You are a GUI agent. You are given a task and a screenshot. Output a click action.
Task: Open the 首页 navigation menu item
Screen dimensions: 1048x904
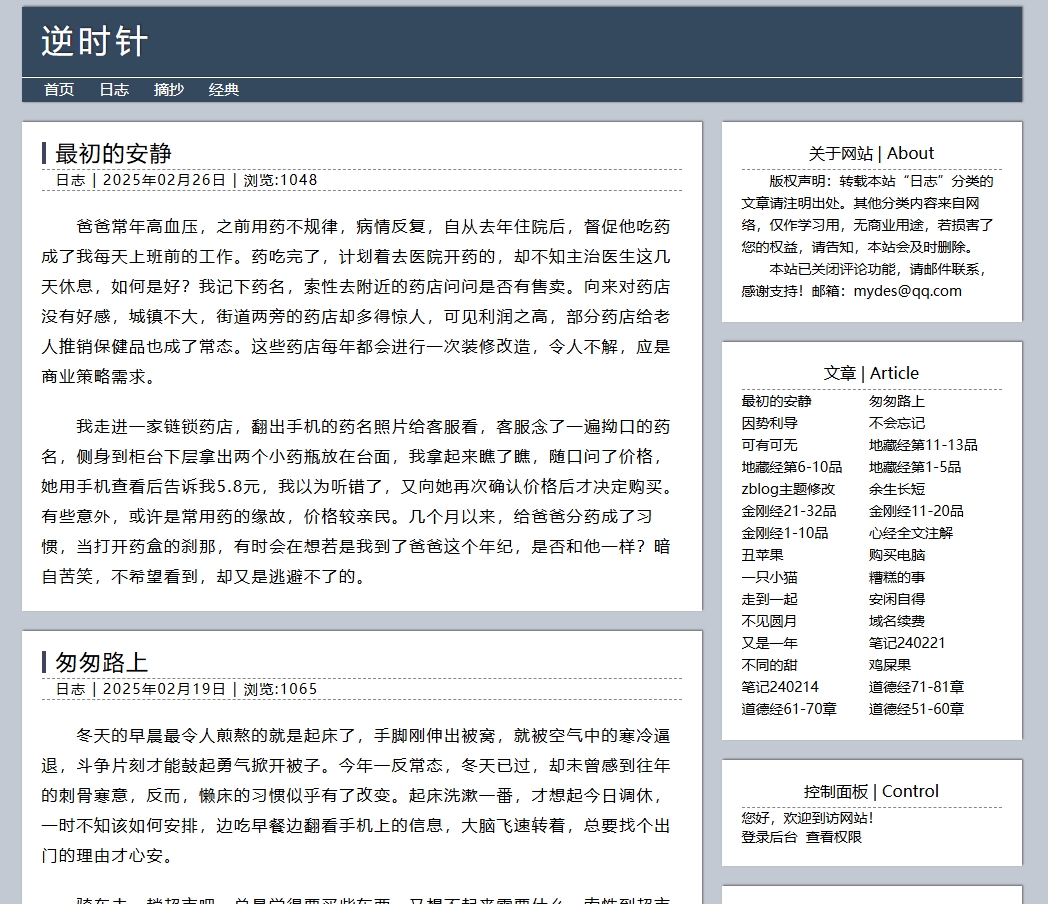coord(59,90)
